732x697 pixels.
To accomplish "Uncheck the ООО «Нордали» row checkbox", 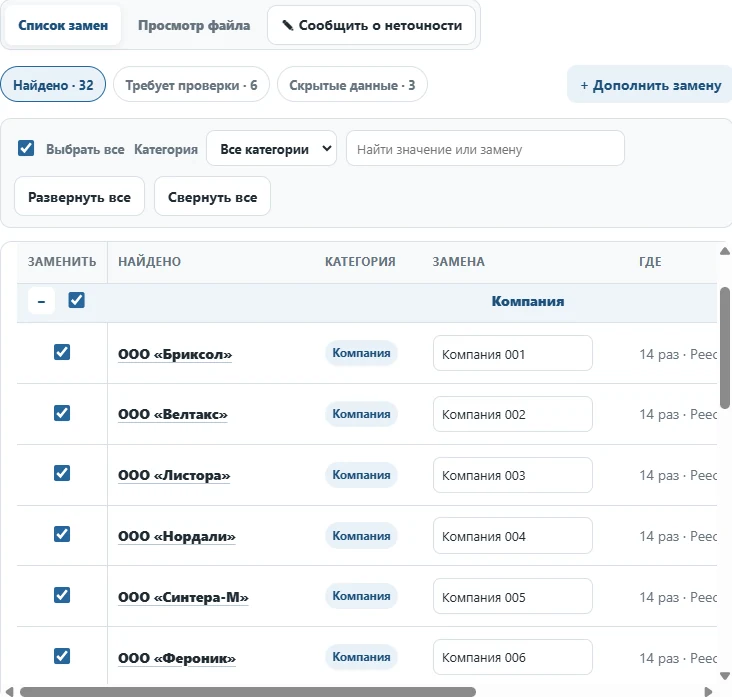I will click(62, 534).
